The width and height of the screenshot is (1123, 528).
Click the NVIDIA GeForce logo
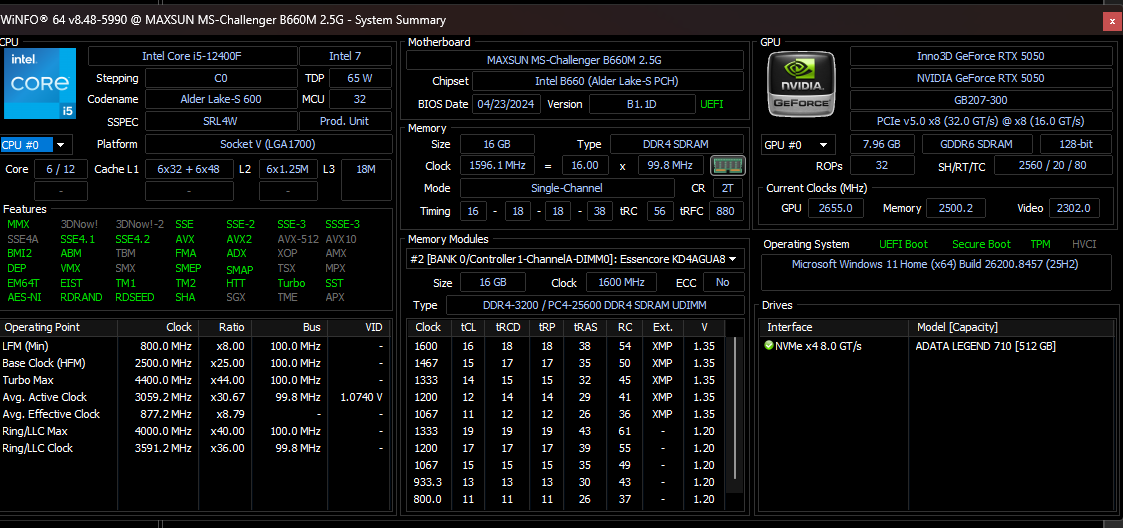click(801, 84)
